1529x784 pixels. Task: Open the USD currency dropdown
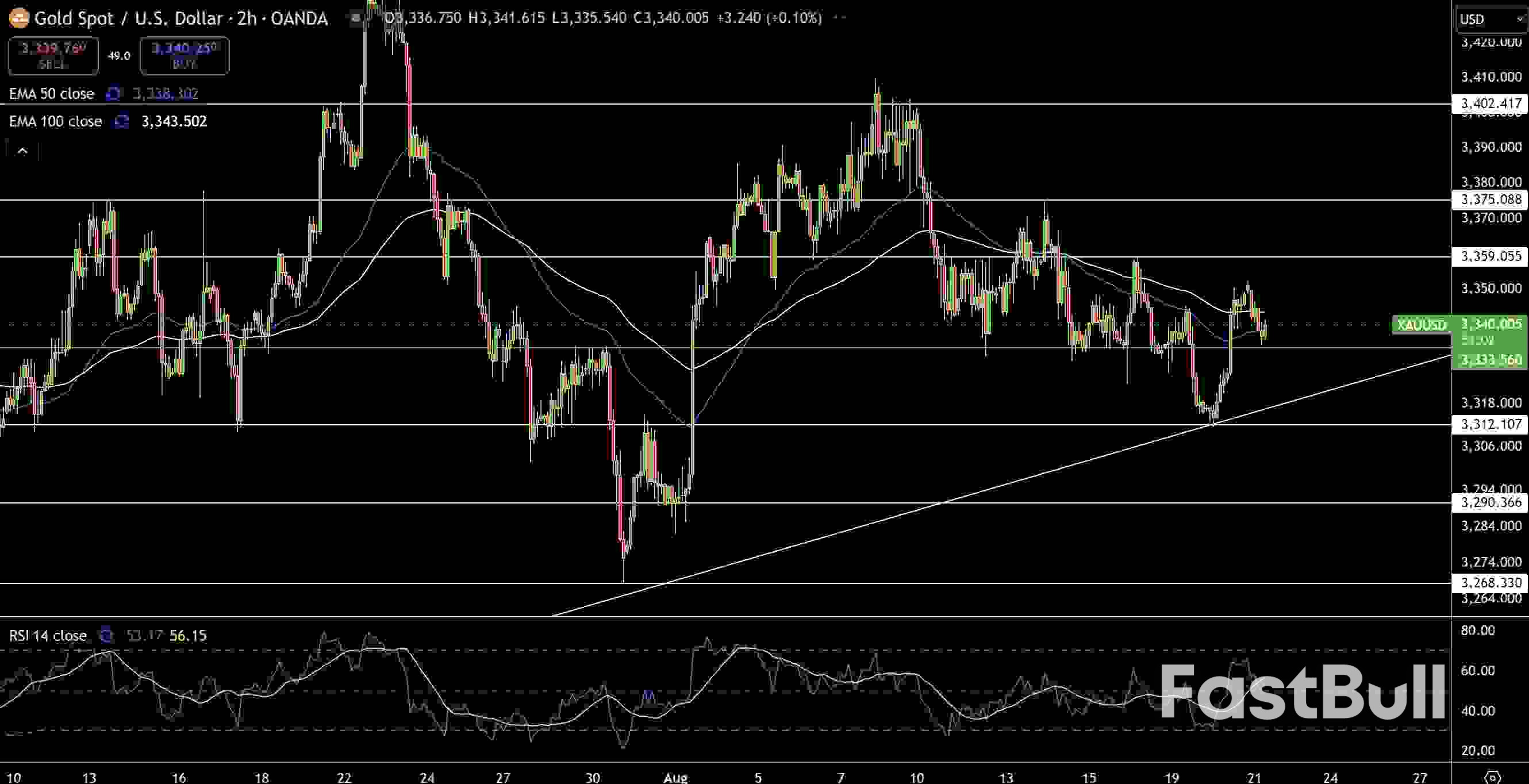click(1490, 19)
